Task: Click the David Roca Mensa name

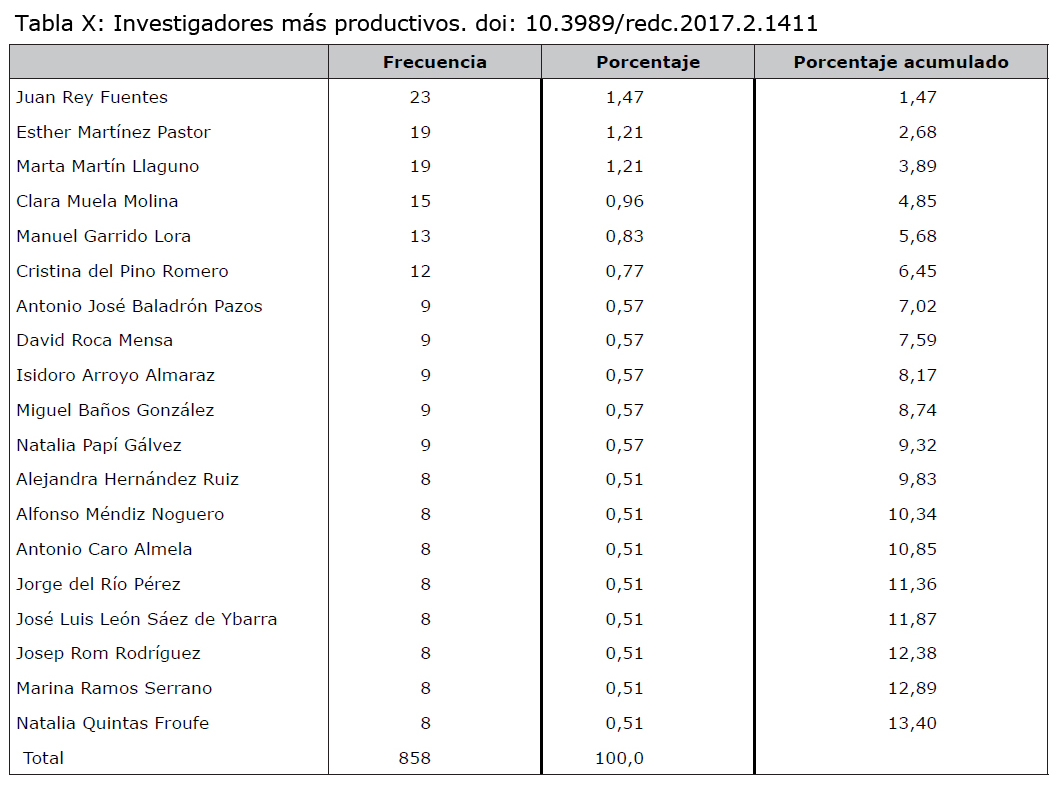Action: click(94, 341)
